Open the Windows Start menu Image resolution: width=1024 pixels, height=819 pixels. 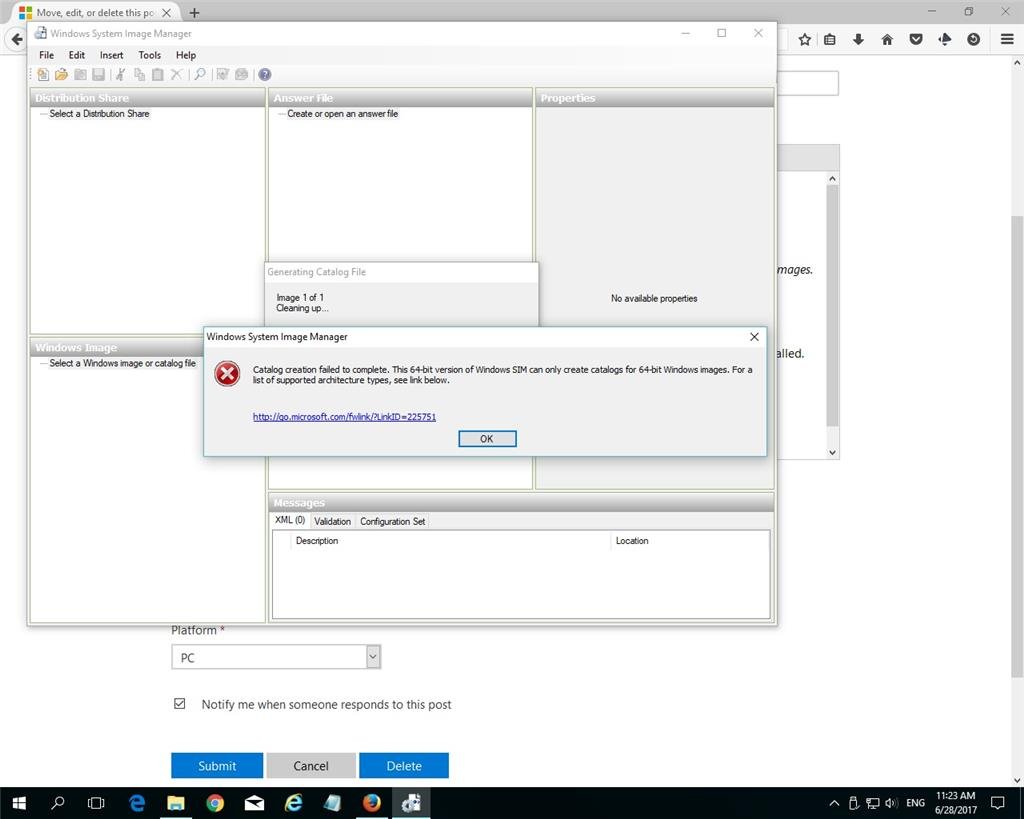click(19, 803)
